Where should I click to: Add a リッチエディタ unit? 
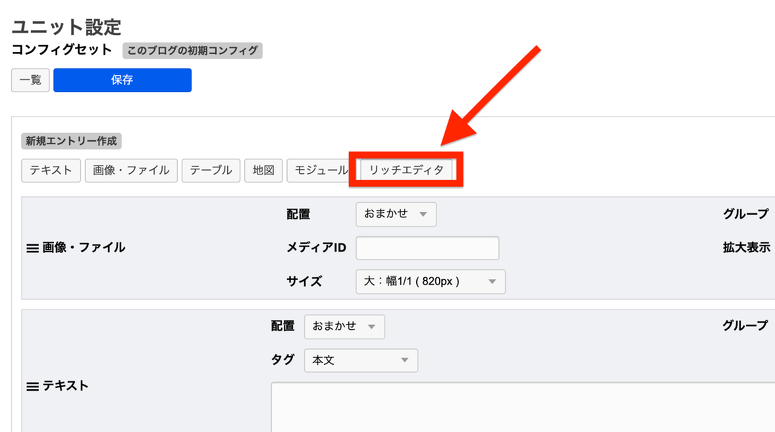(406, 171)
